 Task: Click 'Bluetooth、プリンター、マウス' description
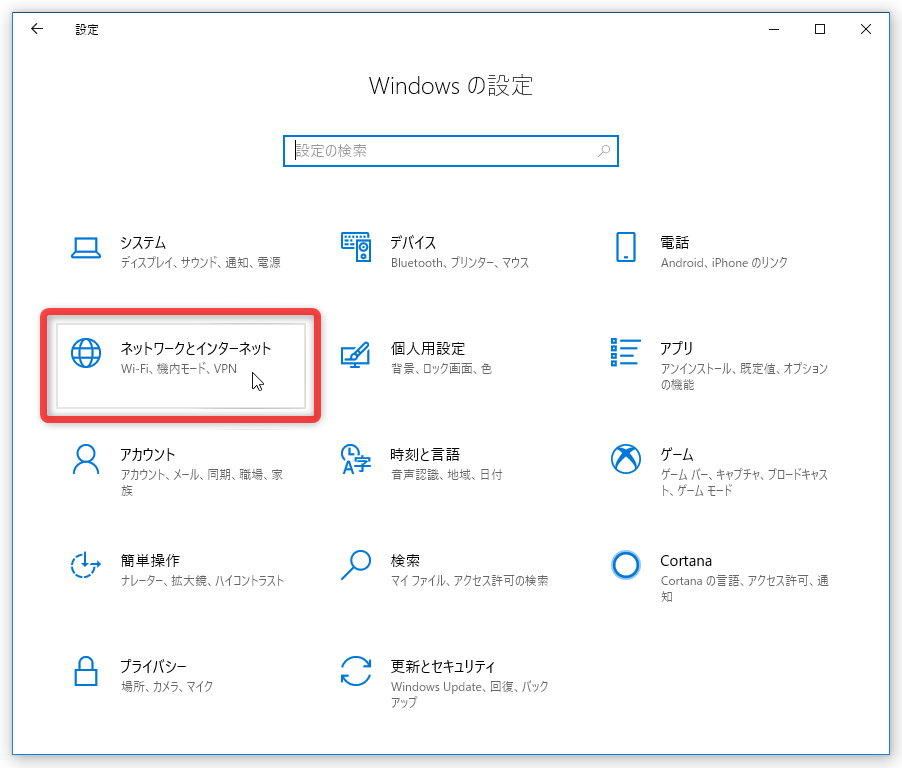pos(460,262)
